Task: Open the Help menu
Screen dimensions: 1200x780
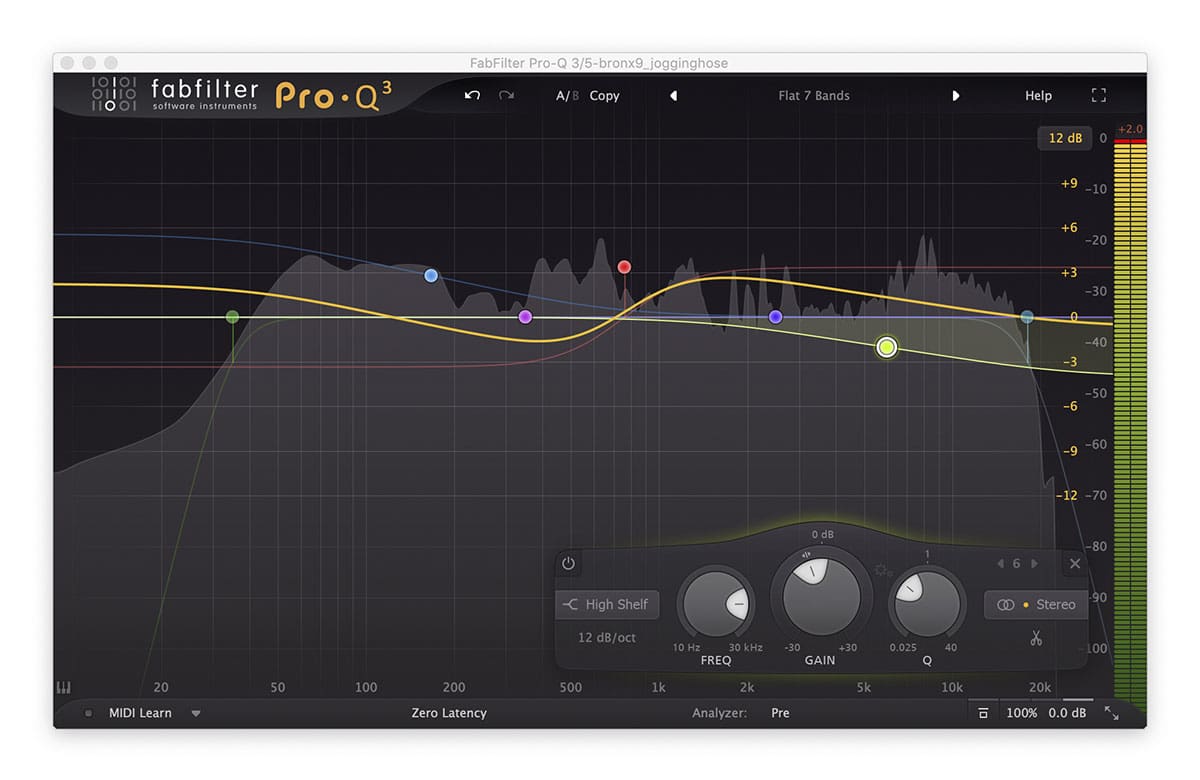Action: tap(1038, 96)
